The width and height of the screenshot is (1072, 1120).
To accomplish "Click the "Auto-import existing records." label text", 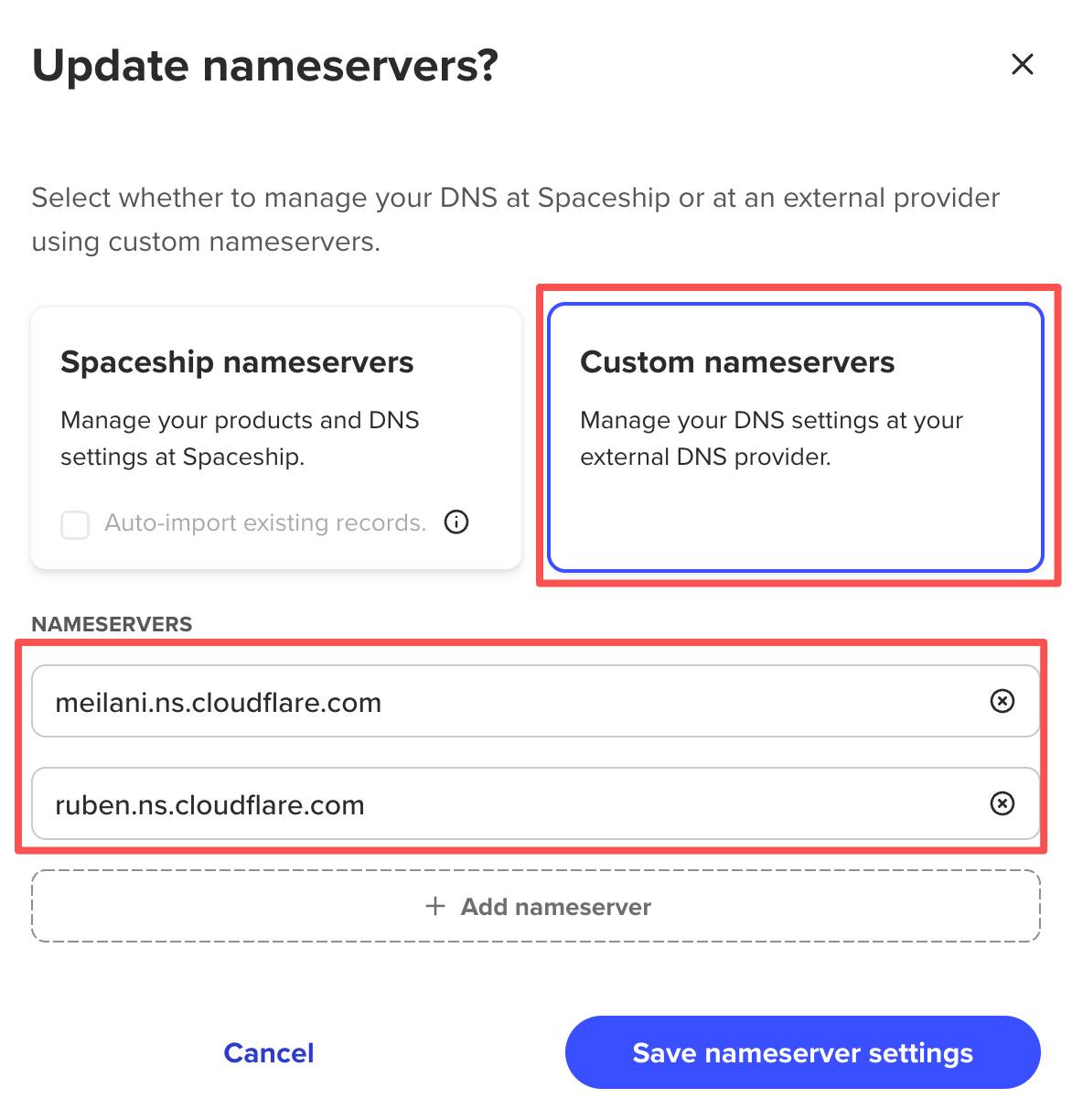I will 265,523.
